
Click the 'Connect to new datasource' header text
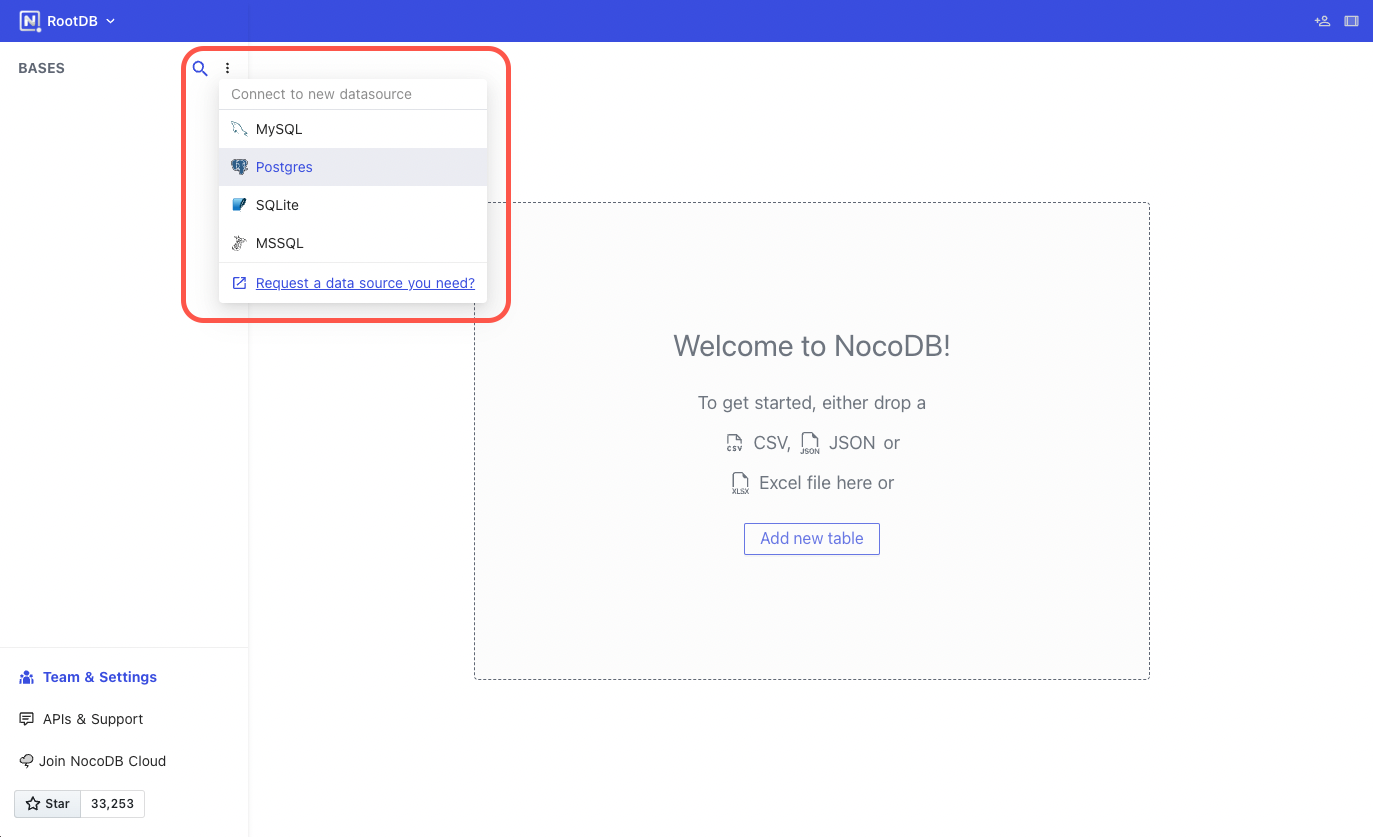322,94
